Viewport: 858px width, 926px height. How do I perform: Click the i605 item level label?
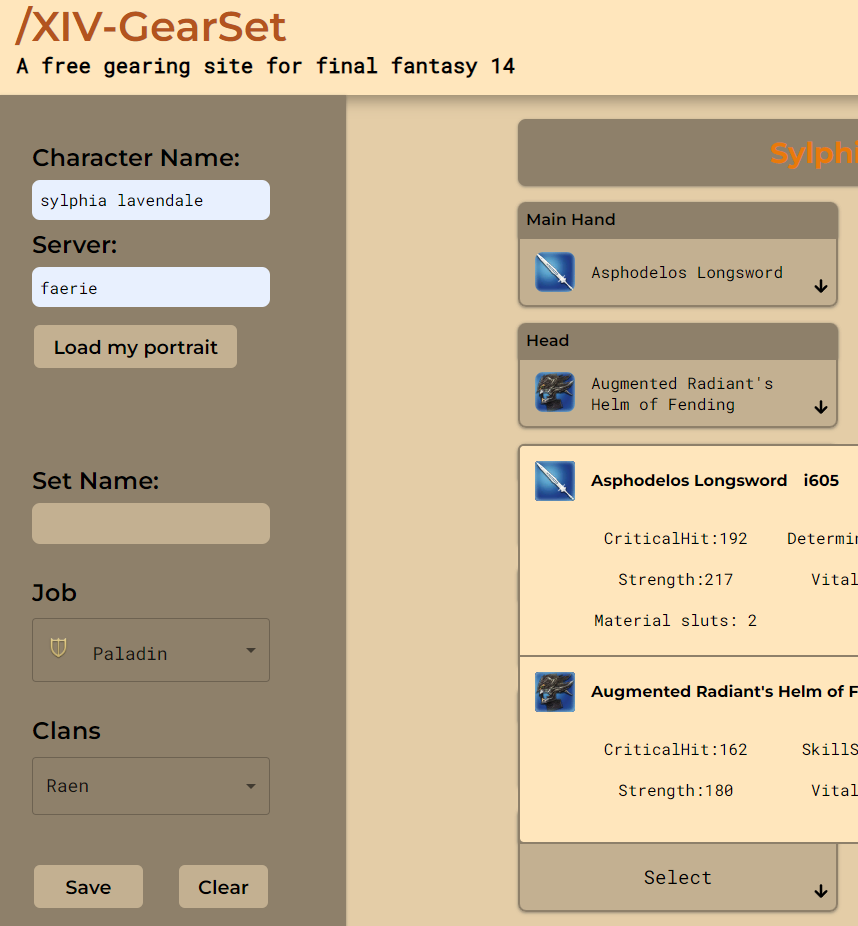click(821, 481)
